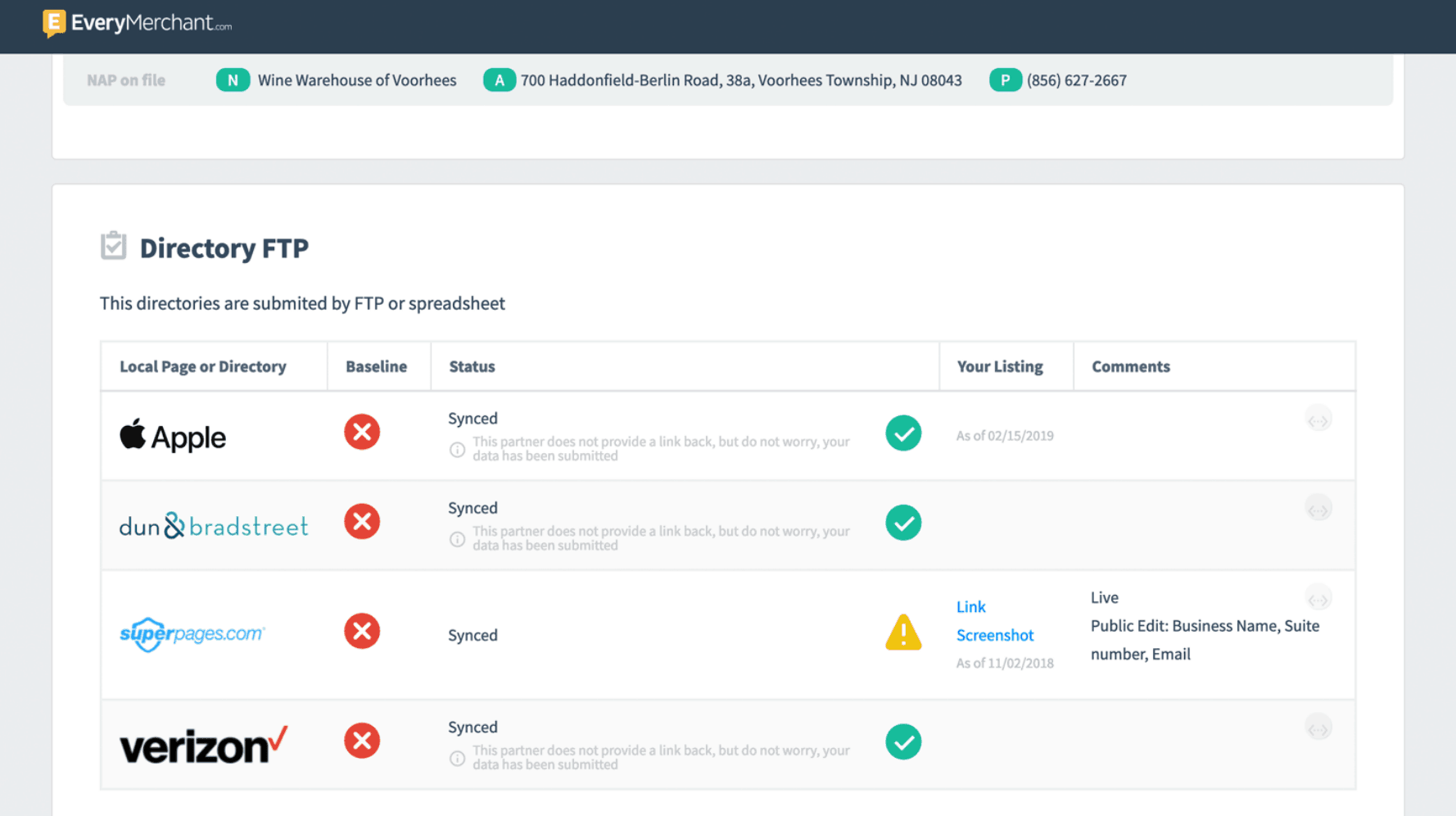Click the green A address badge
Screen dimensions: 1456x816
499,80
